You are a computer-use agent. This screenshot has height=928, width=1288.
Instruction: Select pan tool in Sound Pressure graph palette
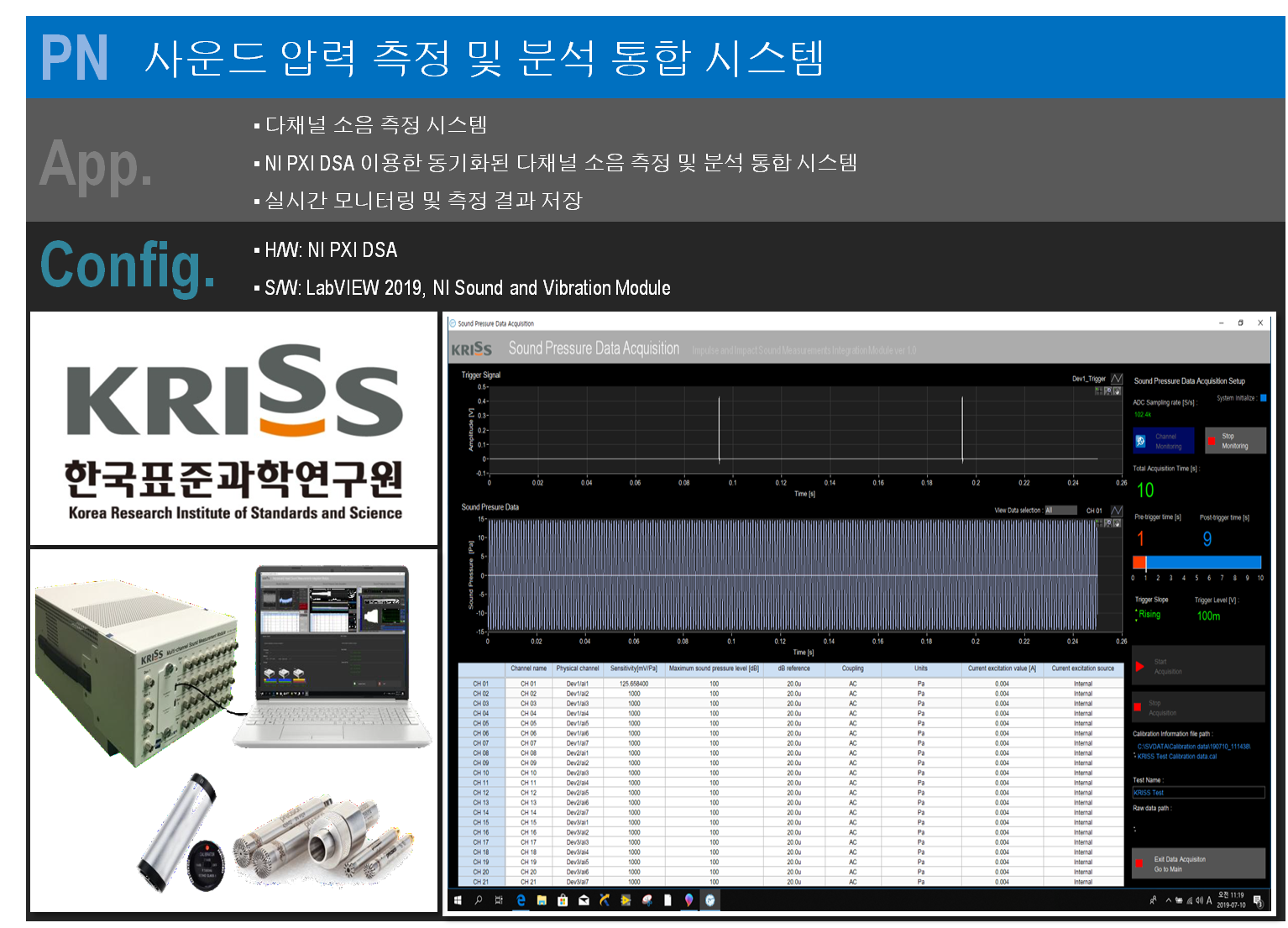(x=1117, y=523)
